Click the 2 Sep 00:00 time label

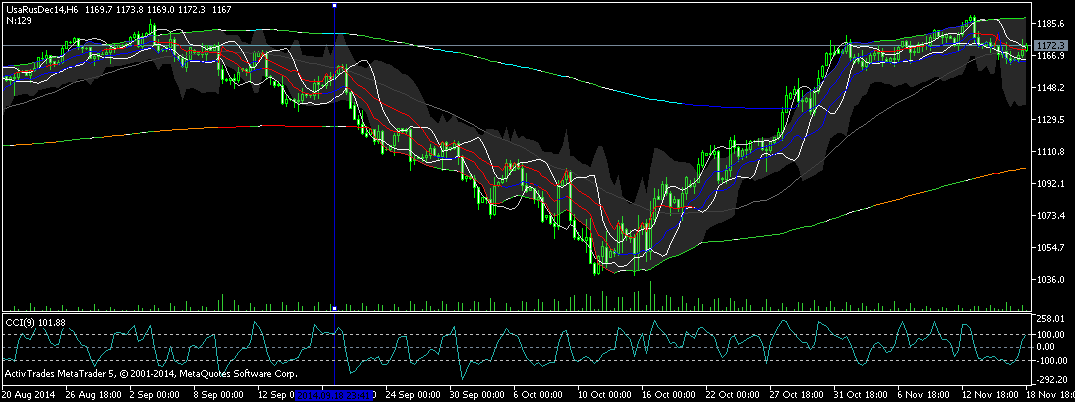(x=153, y=395)
